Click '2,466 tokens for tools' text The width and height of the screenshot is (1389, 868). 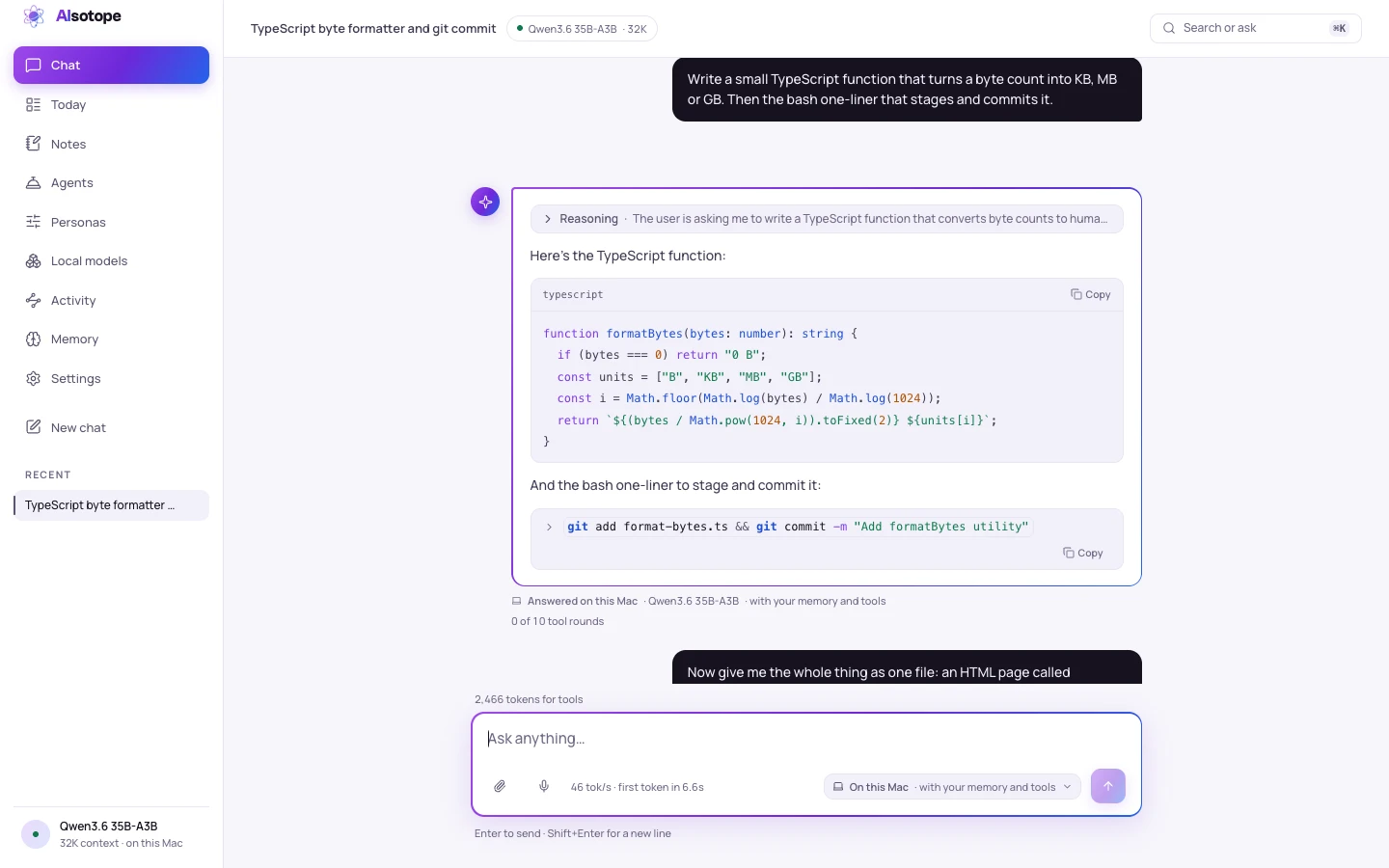point(529,699)
